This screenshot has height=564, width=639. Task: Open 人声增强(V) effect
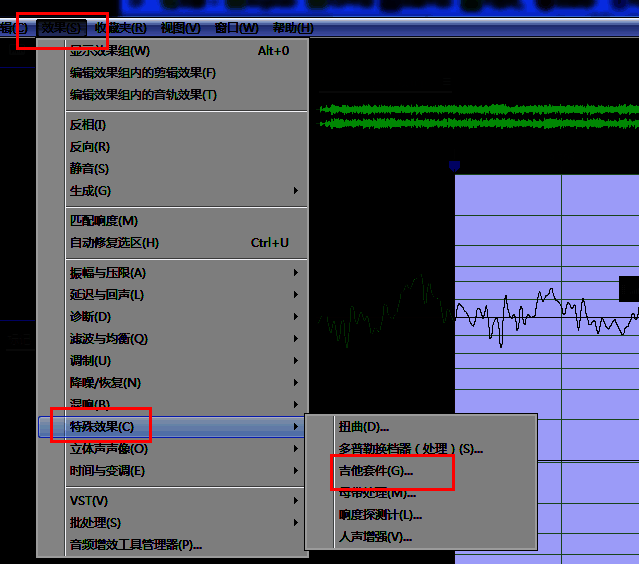(376, 537)
